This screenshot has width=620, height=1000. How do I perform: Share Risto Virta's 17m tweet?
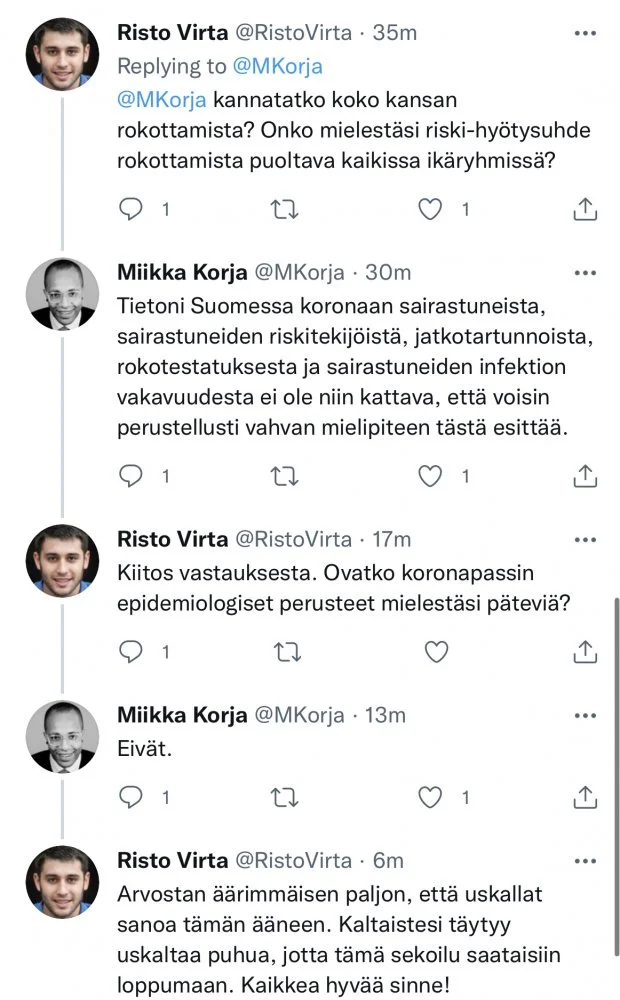click(x=586, y=652)
